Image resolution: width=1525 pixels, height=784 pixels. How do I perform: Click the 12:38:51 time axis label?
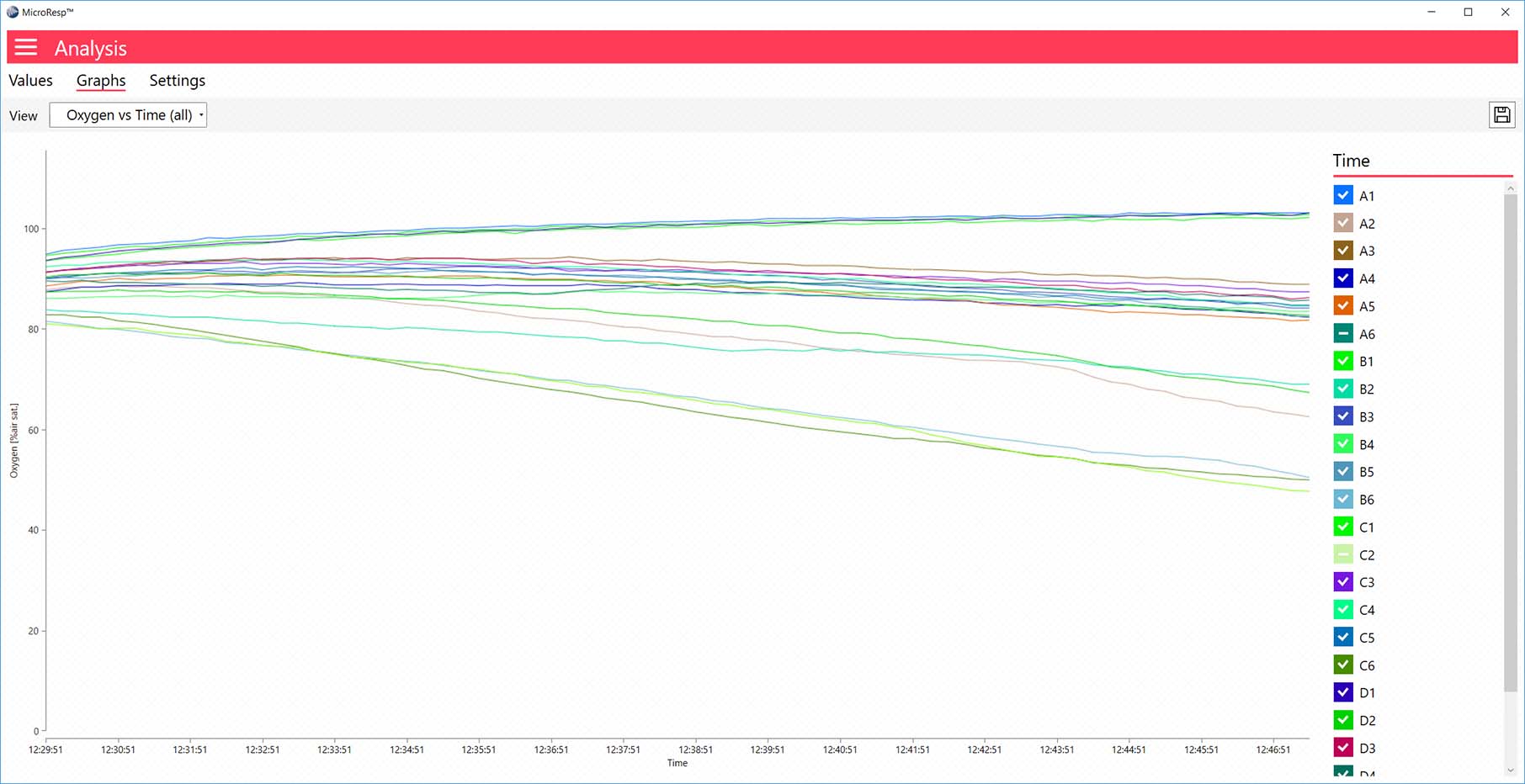pos(695,750)
